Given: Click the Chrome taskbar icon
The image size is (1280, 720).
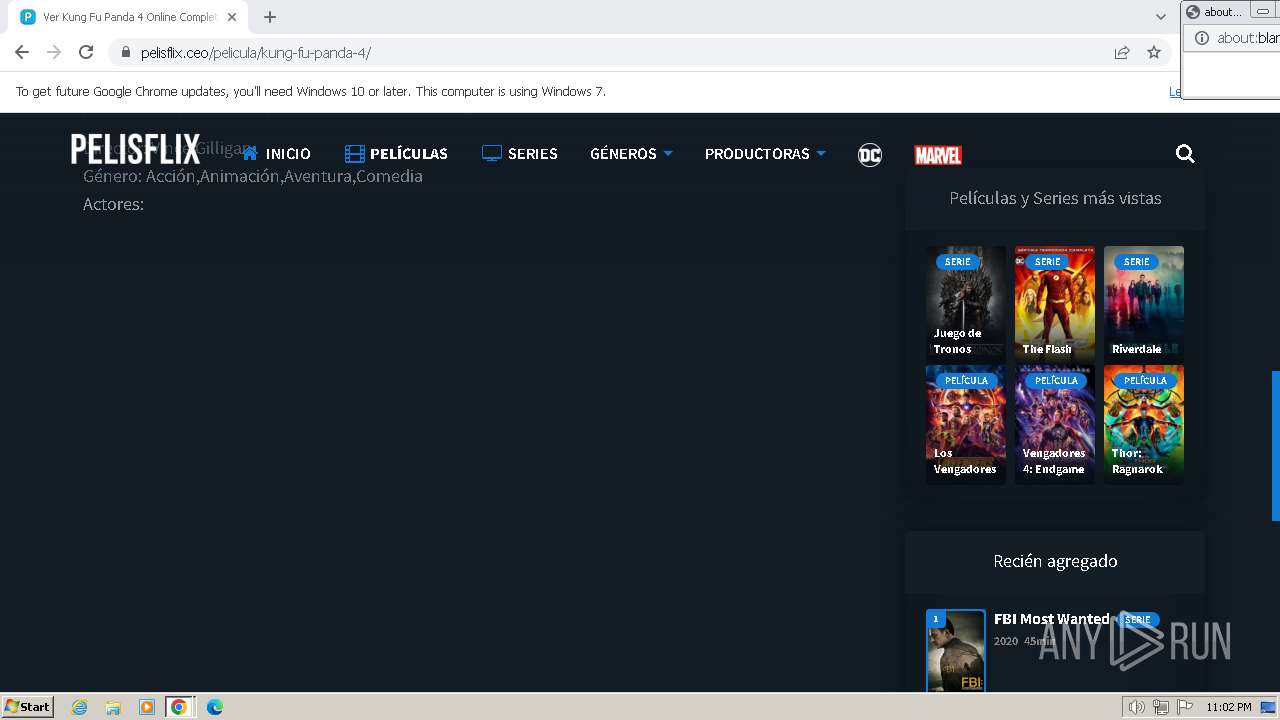Looking at the screenshot, I should [179, 707].
